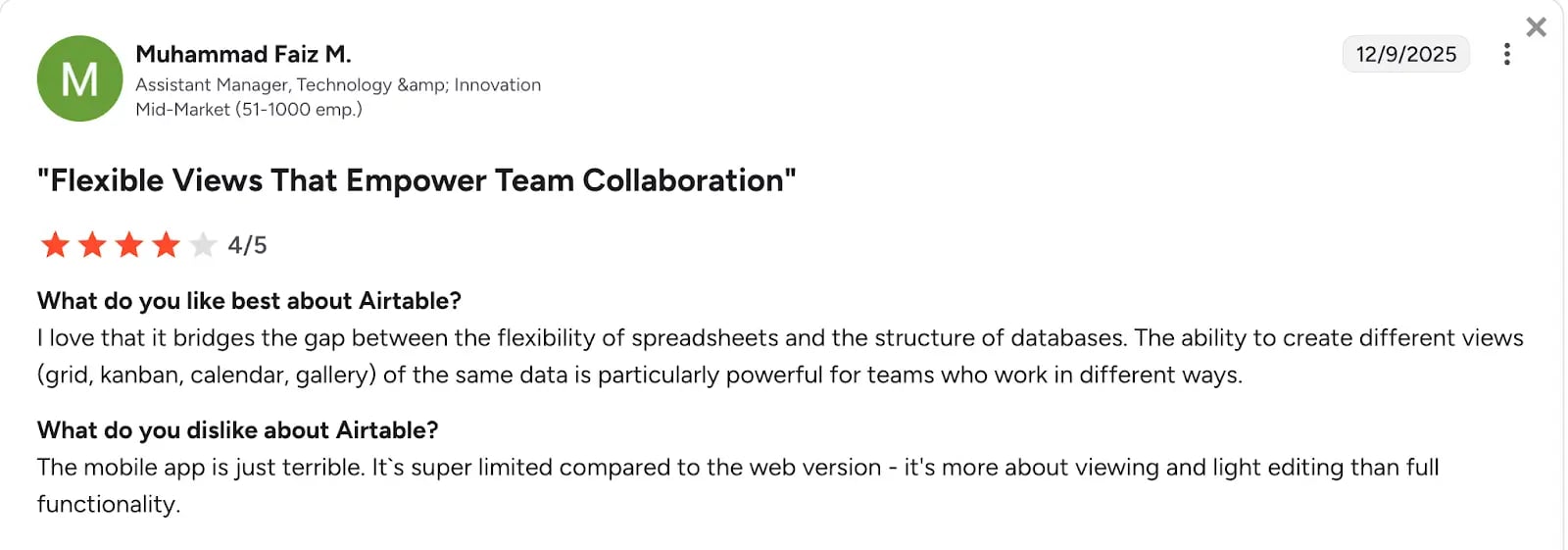This screenshot has height=550, width=1568.
Task: Select the "What do you like best about Airtable?" heading
Action: point(249,301)
